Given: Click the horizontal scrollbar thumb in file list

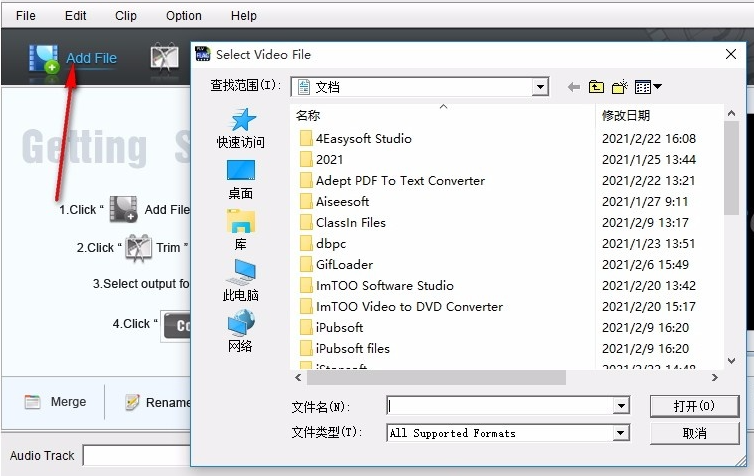Looking at the screenshot, I should [x=436, y=377].
